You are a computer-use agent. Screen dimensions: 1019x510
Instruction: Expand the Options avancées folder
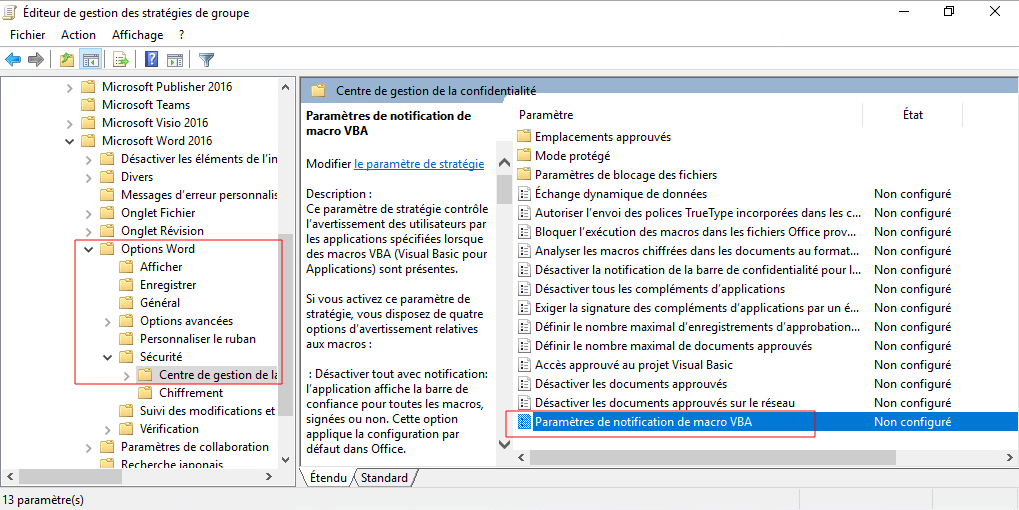pos(108,321)
